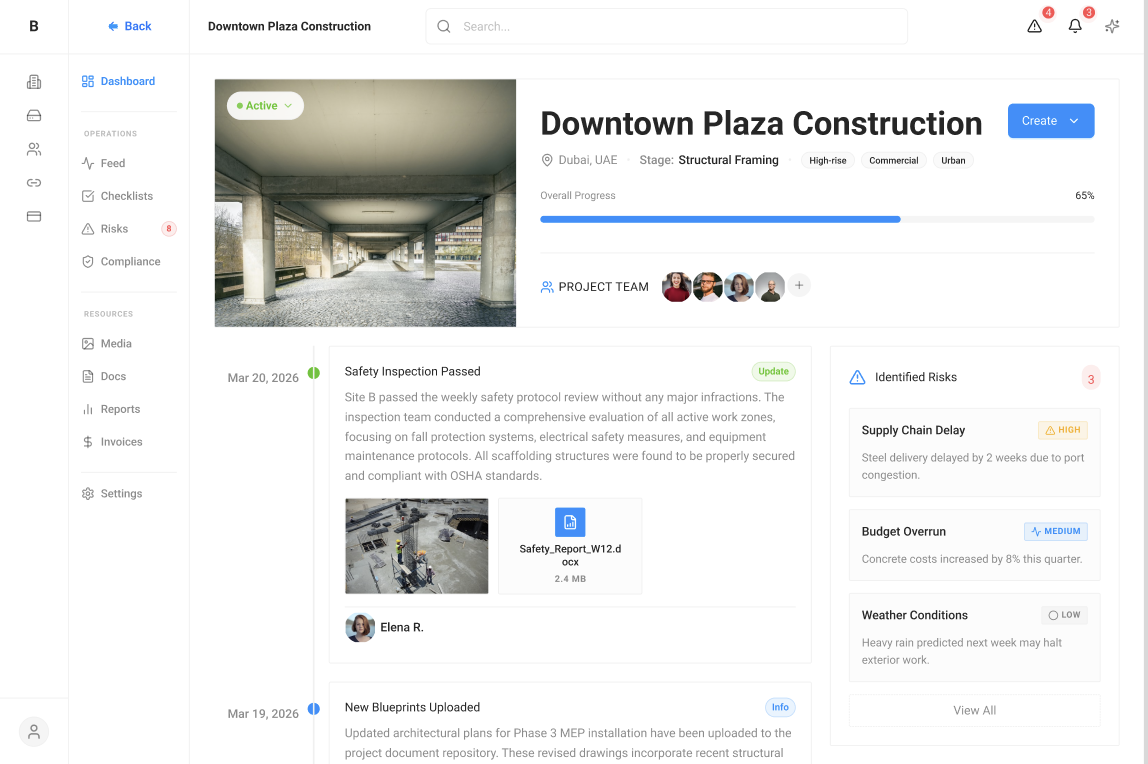Click the Elena R. author name
The image size is (1148, 764).
[402, 627]
